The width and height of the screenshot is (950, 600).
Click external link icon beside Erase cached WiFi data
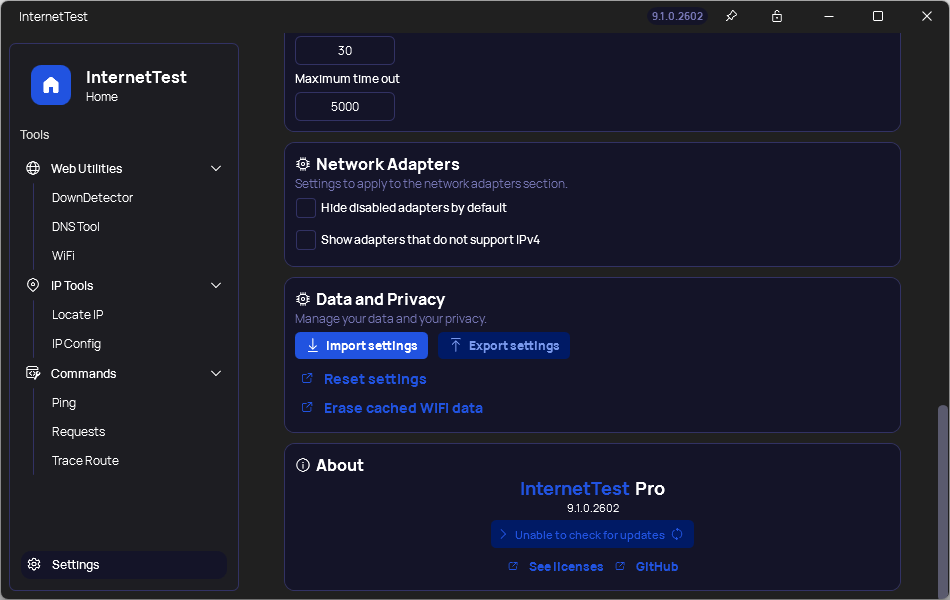[x=307, y=407]
